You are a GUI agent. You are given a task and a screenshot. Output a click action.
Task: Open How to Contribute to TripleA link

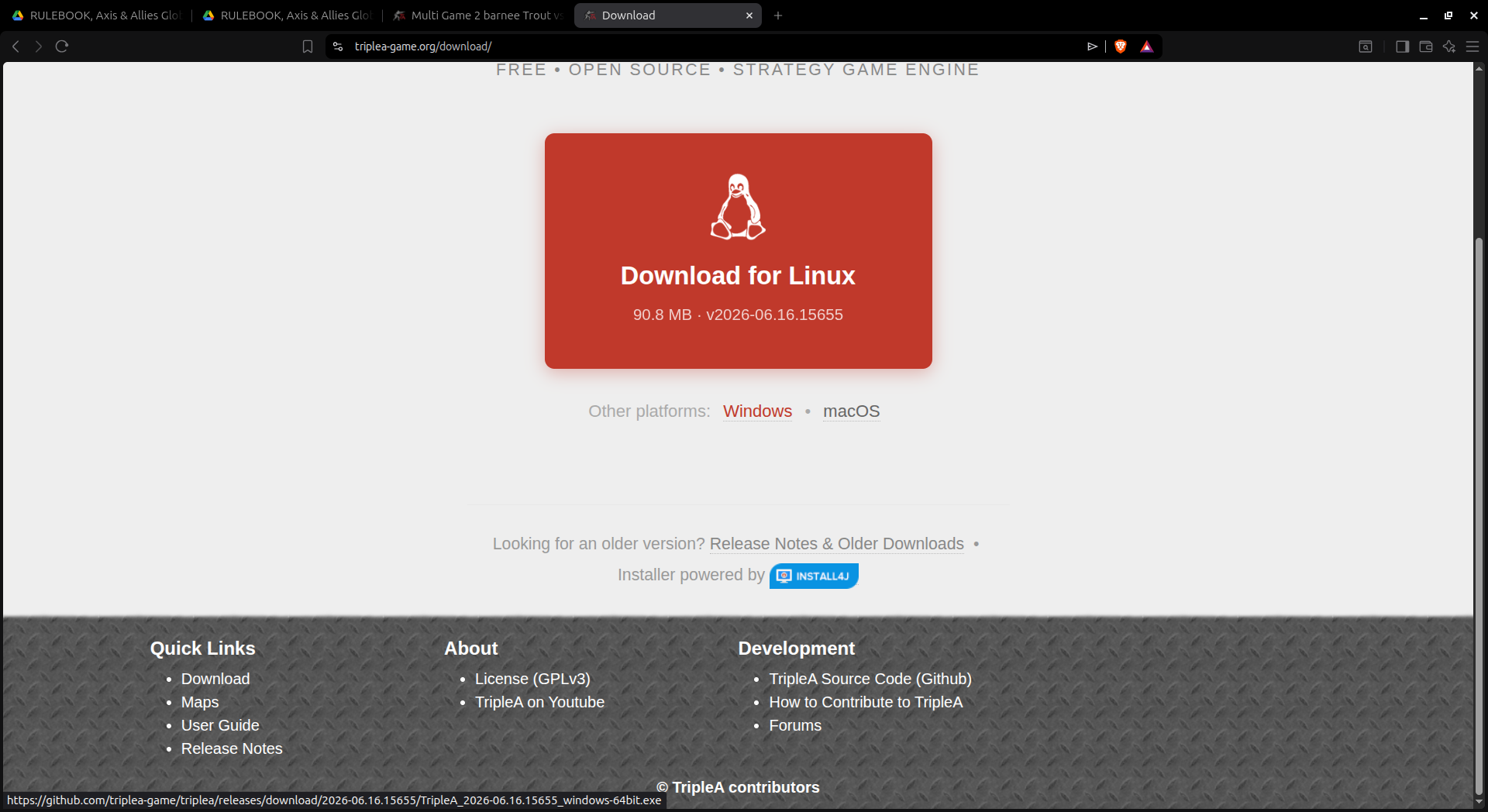click(866, 702)
